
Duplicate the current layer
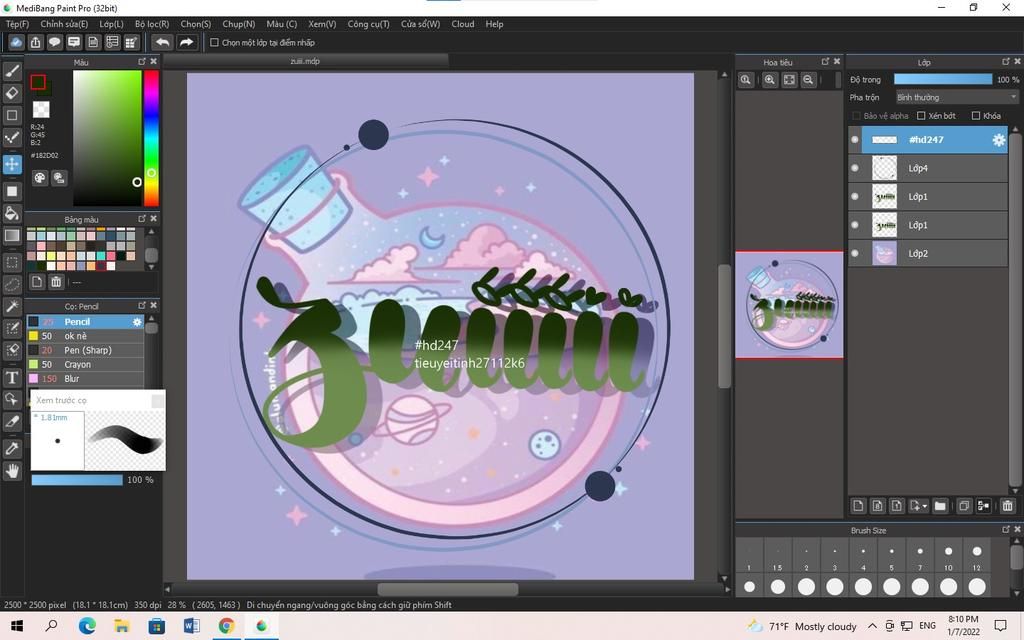(x=963, y=505)
